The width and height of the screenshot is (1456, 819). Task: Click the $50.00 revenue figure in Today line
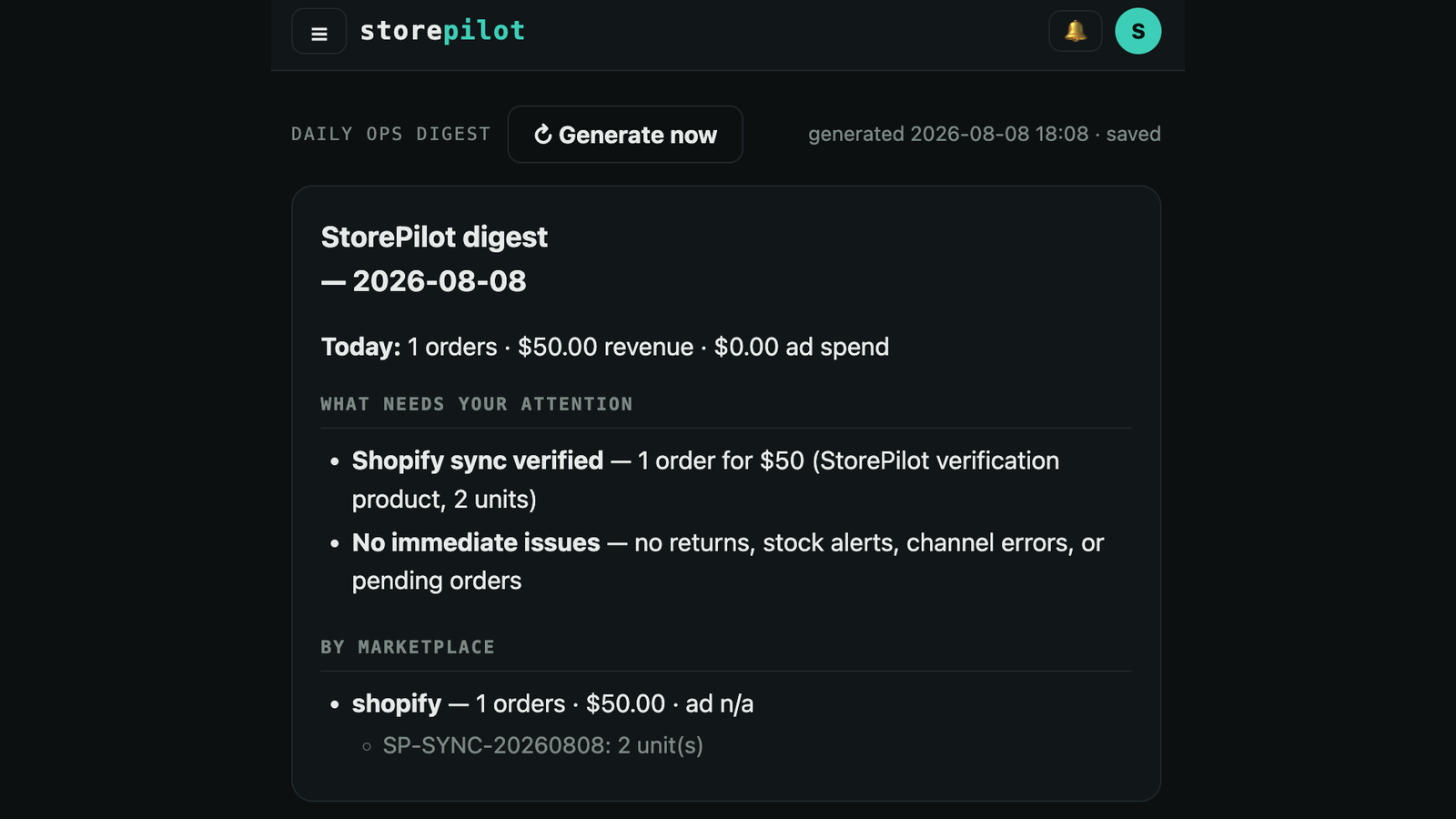[x=605, y=347]
